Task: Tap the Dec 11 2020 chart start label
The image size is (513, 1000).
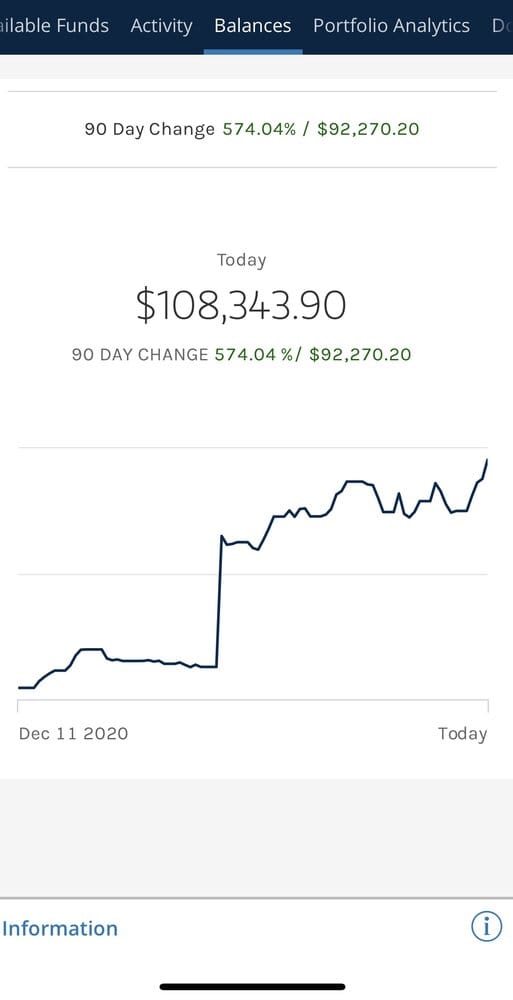Action: (73, 733)
